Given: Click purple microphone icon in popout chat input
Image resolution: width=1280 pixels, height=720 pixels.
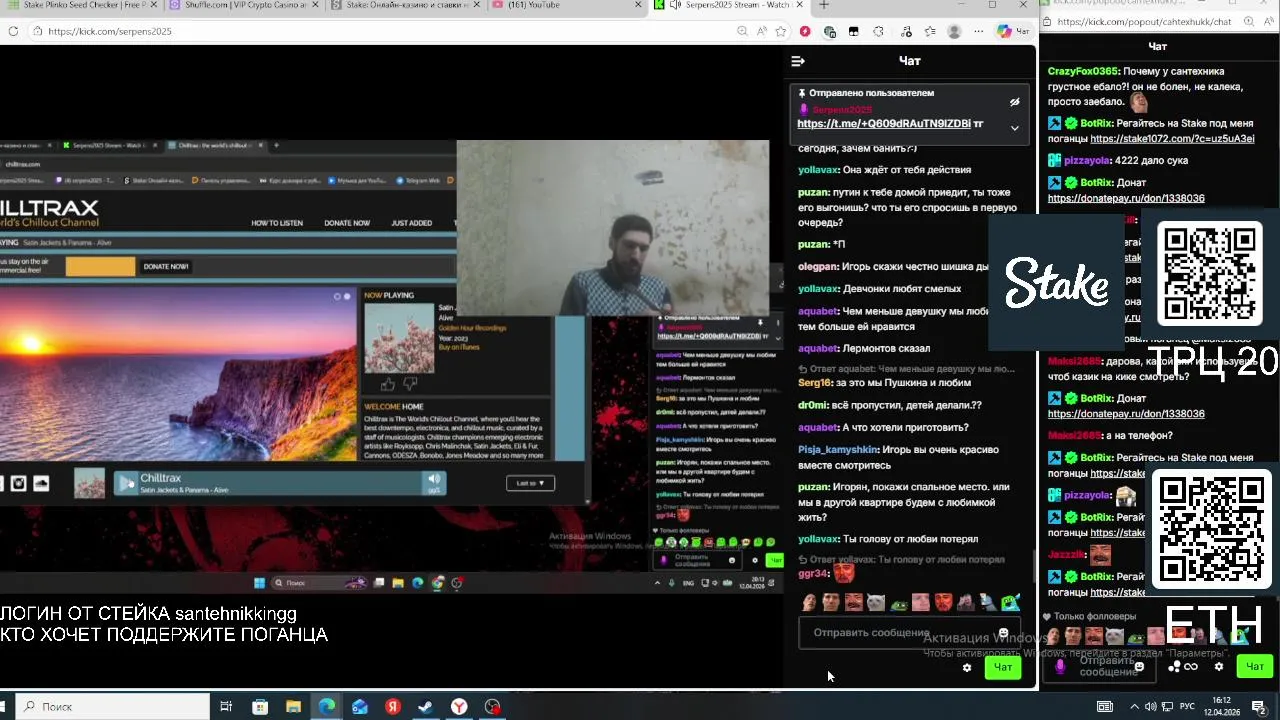Looking at the screenshot, I should 1061,666.
